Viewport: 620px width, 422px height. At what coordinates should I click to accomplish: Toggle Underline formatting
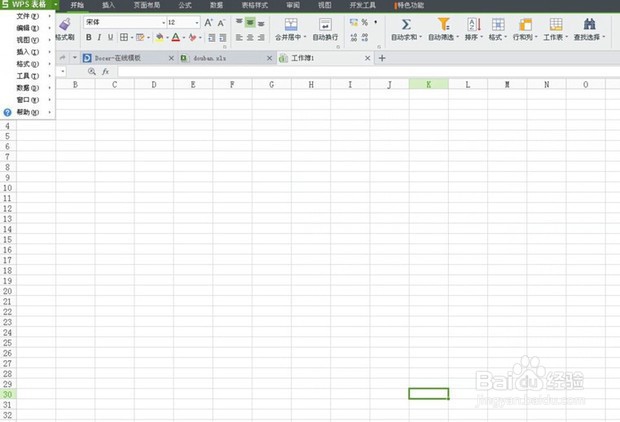[x=110, y=38]
